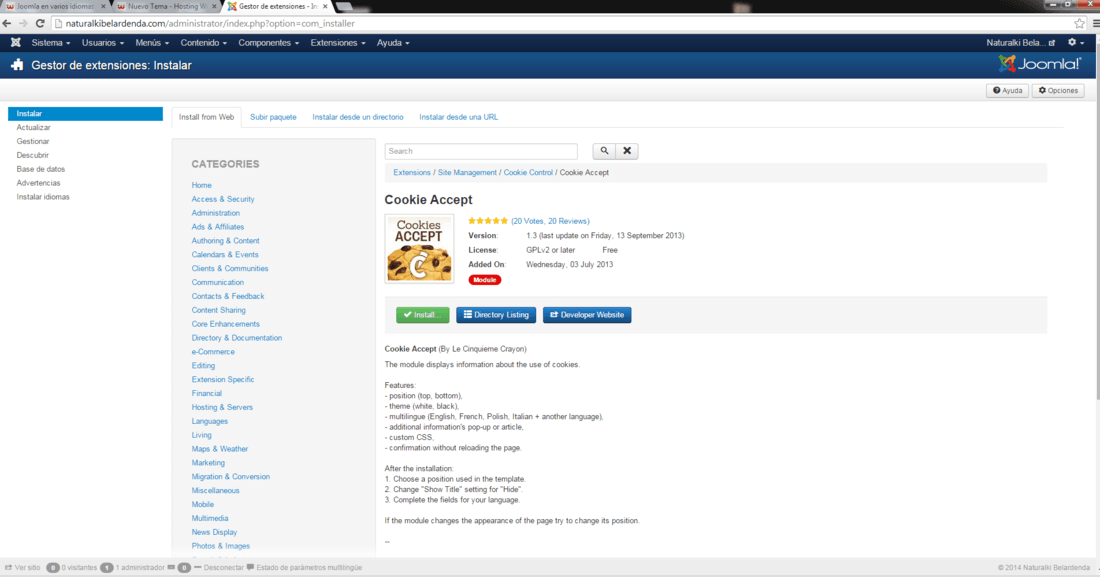Viewport: 1100px width, 577px height.
Task: Open Migration & Conversion category
Action: coord(230,477)
